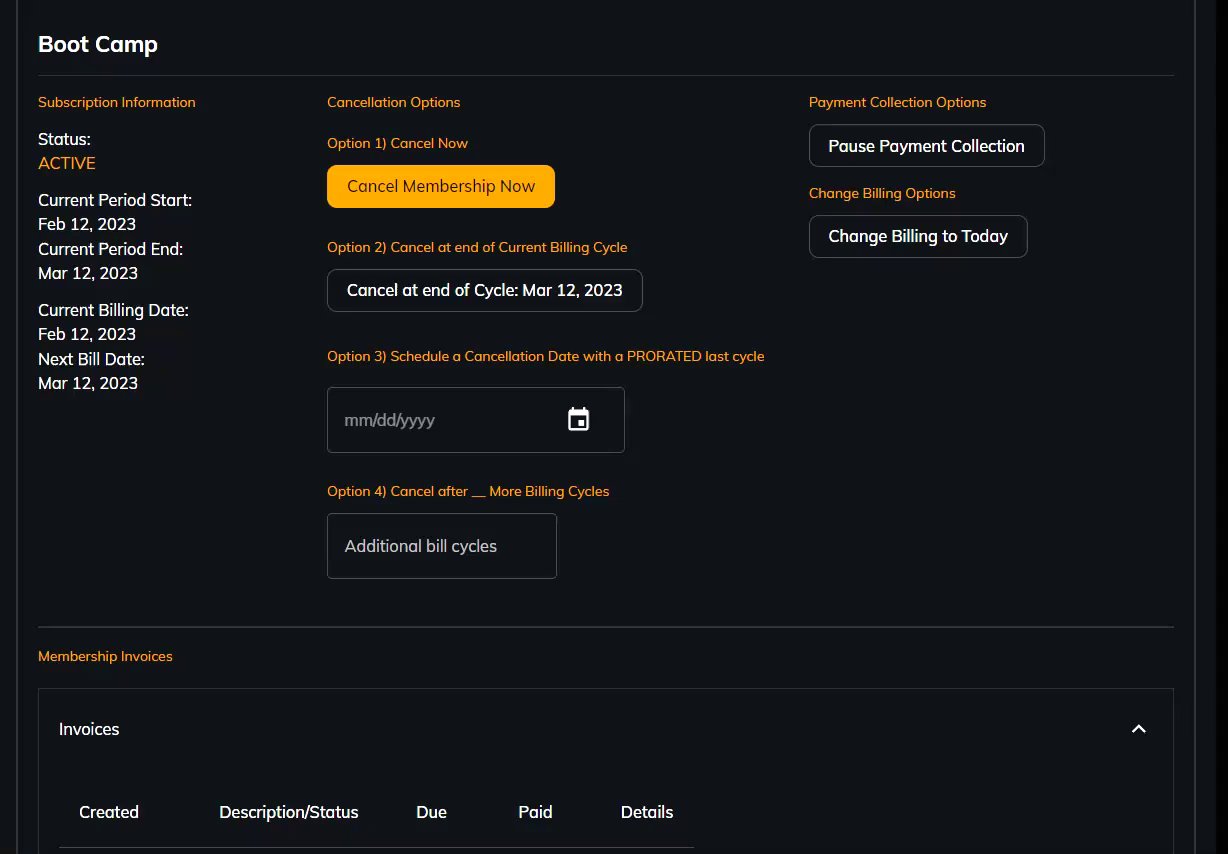Select the Due column header
This screenshot has height=854, width=1228.
[431, 812]
